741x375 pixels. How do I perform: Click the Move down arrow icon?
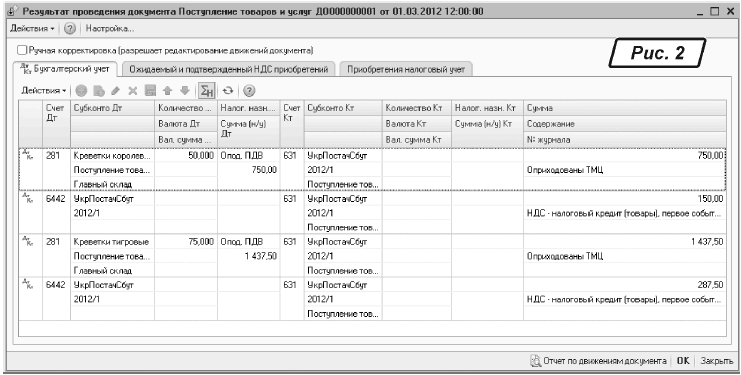click(185, 91)
